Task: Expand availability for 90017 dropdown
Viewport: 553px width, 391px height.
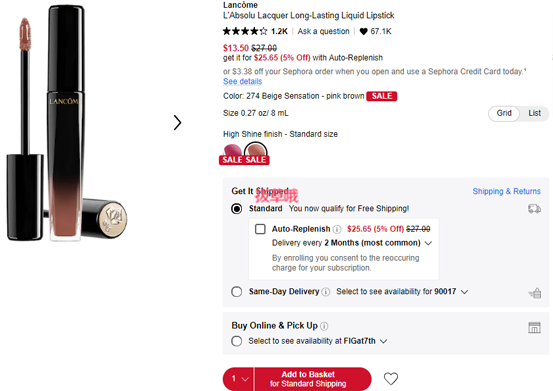Action: coord(464,292)
